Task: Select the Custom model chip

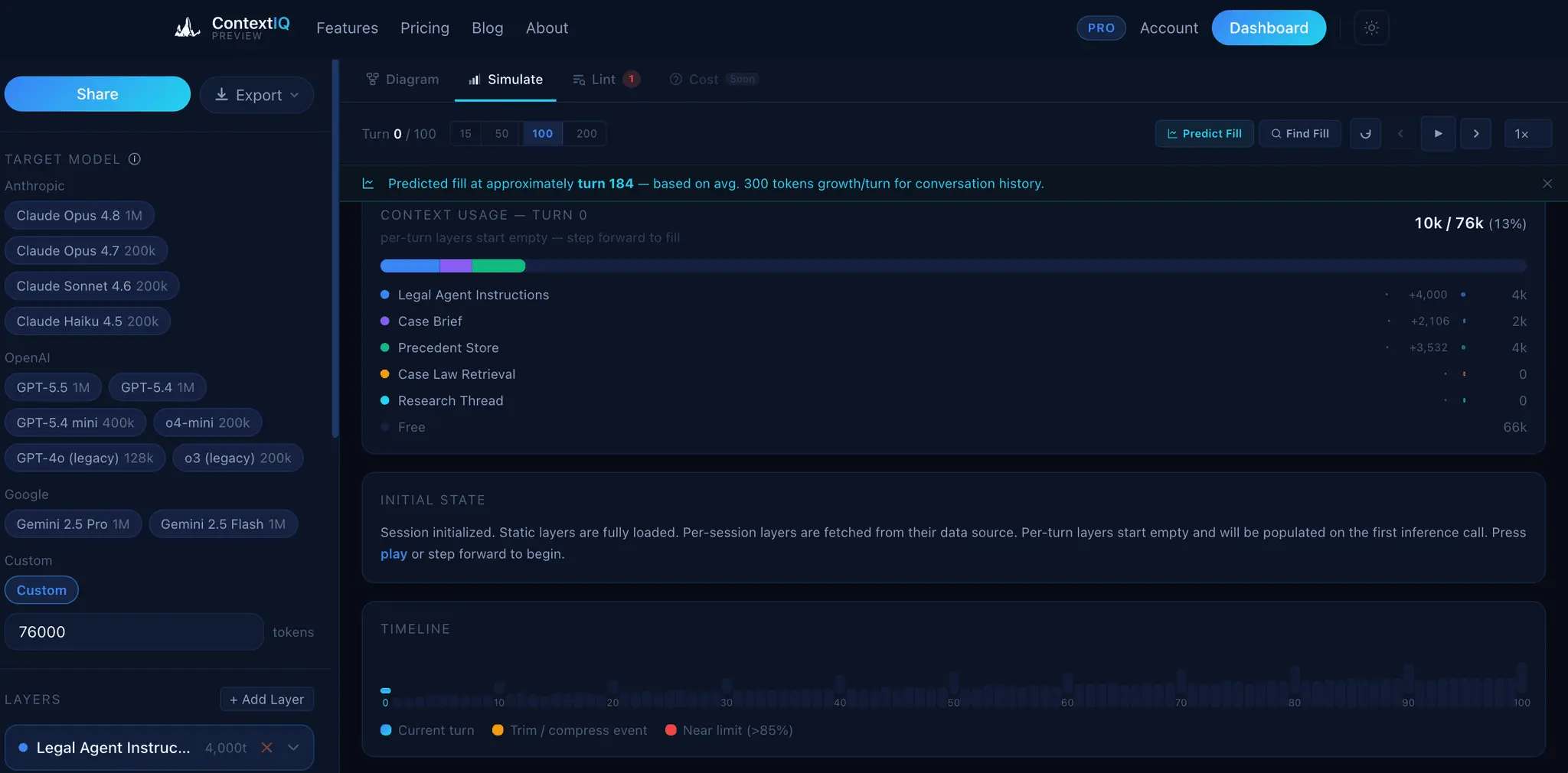Action: (41, 590)
